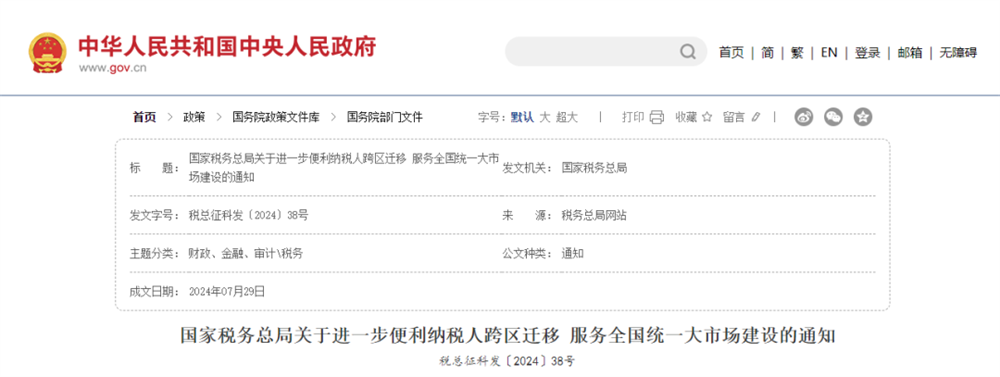Click the 打印 print label

point(633,117)
